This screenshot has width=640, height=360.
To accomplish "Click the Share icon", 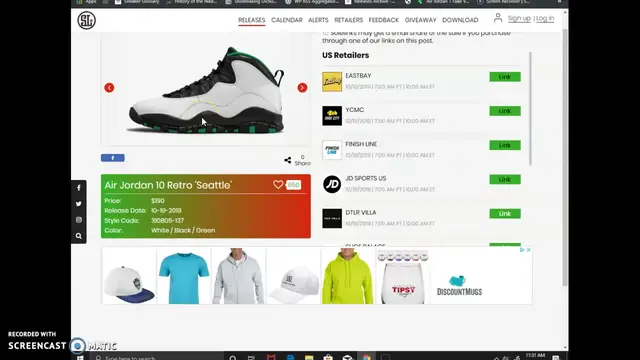I will [288, 160].
